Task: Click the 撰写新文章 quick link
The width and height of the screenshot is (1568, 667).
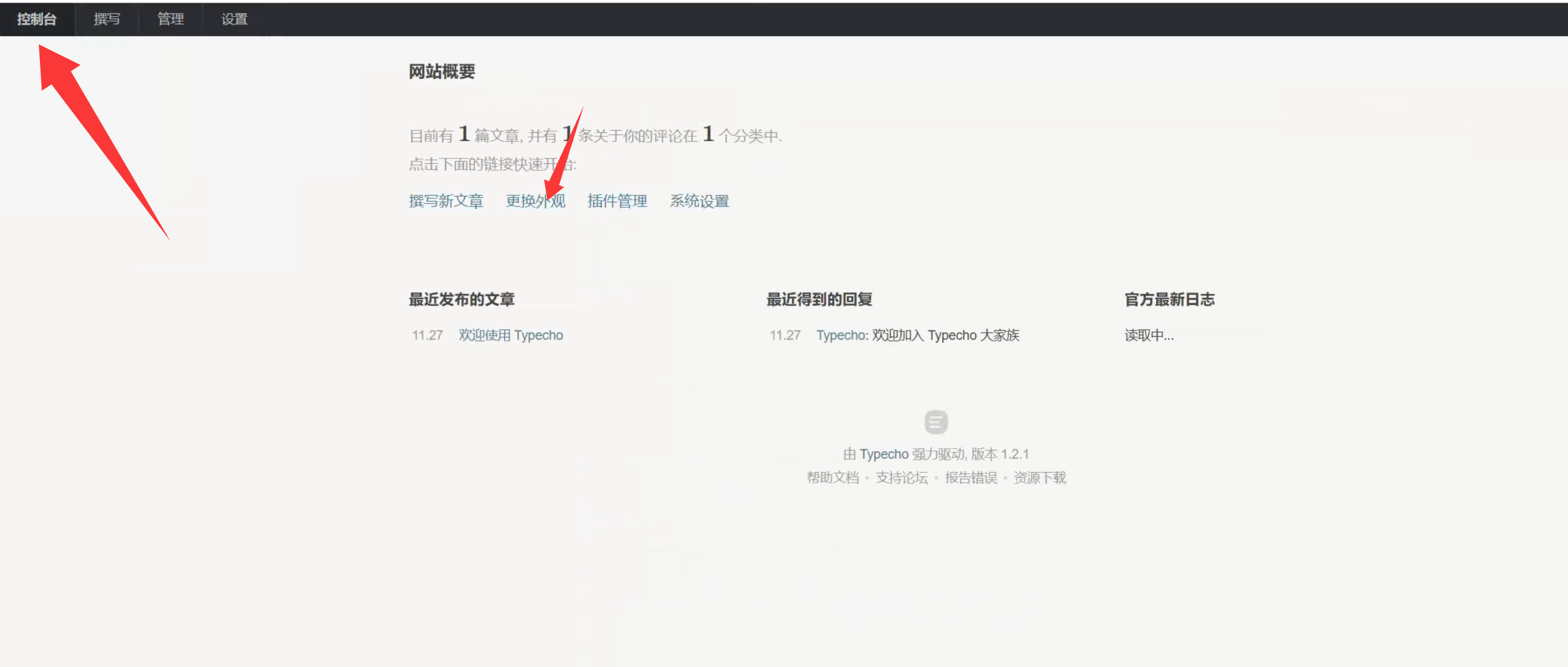Action: tap(445, 201)
